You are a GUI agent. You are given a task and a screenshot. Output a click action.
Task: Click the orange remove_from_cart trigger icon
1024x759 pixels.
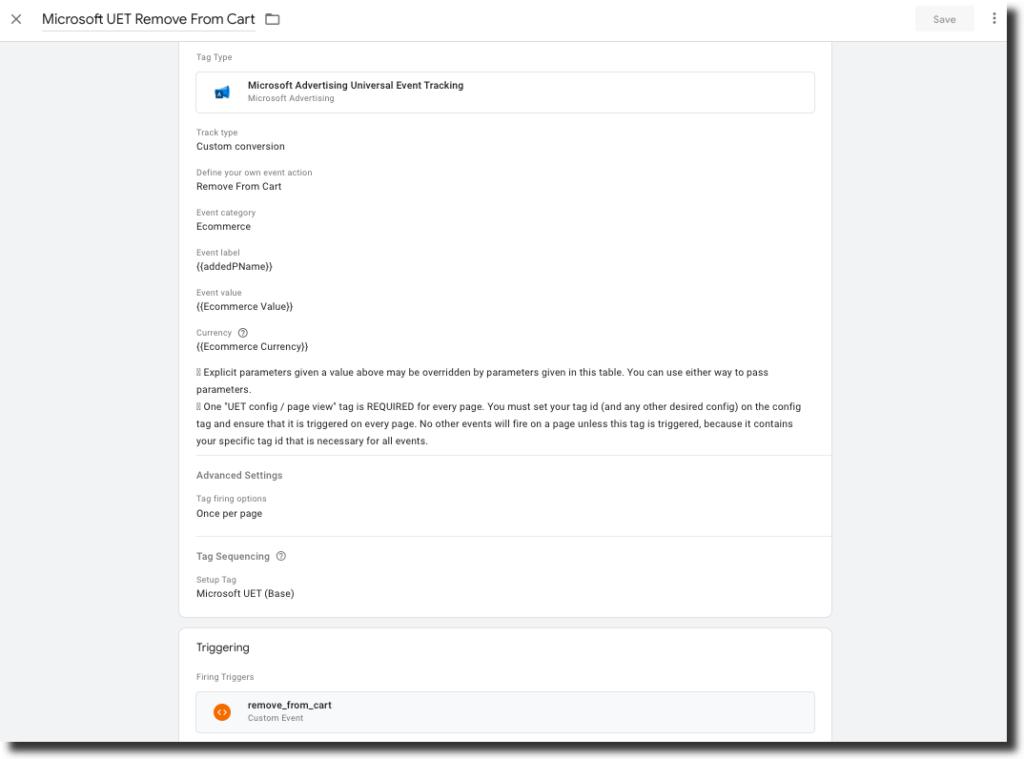tap(222, 712)
